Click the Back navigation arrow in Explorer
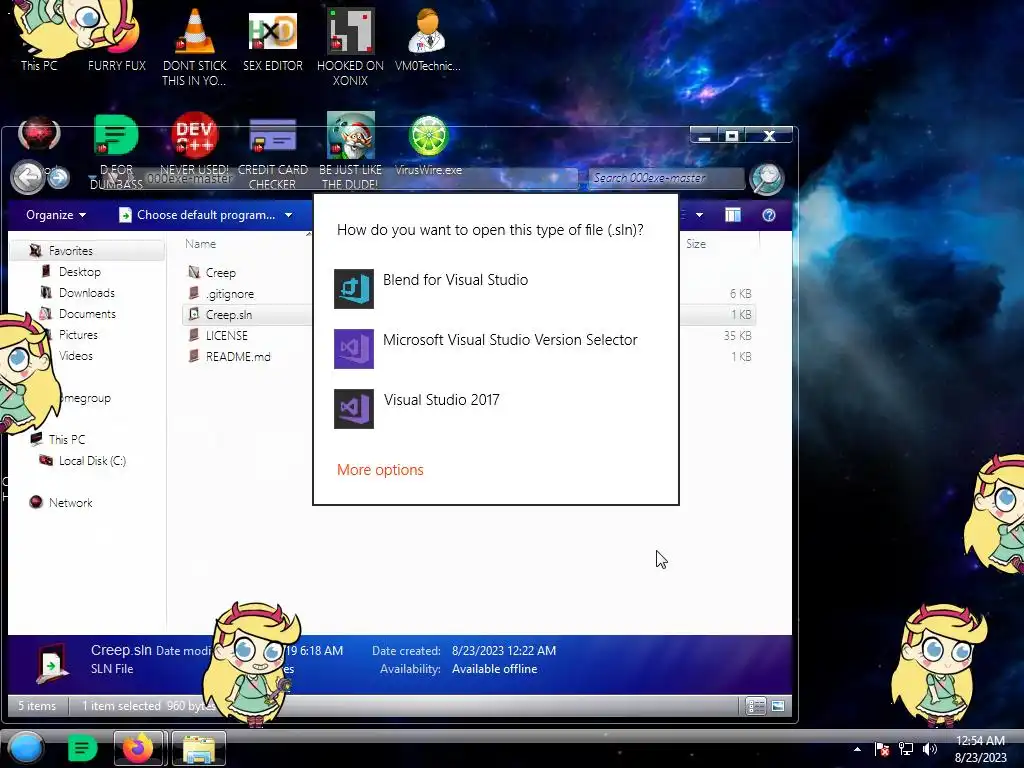Screen dimensions: 1024x768 (x=28, y=177)
